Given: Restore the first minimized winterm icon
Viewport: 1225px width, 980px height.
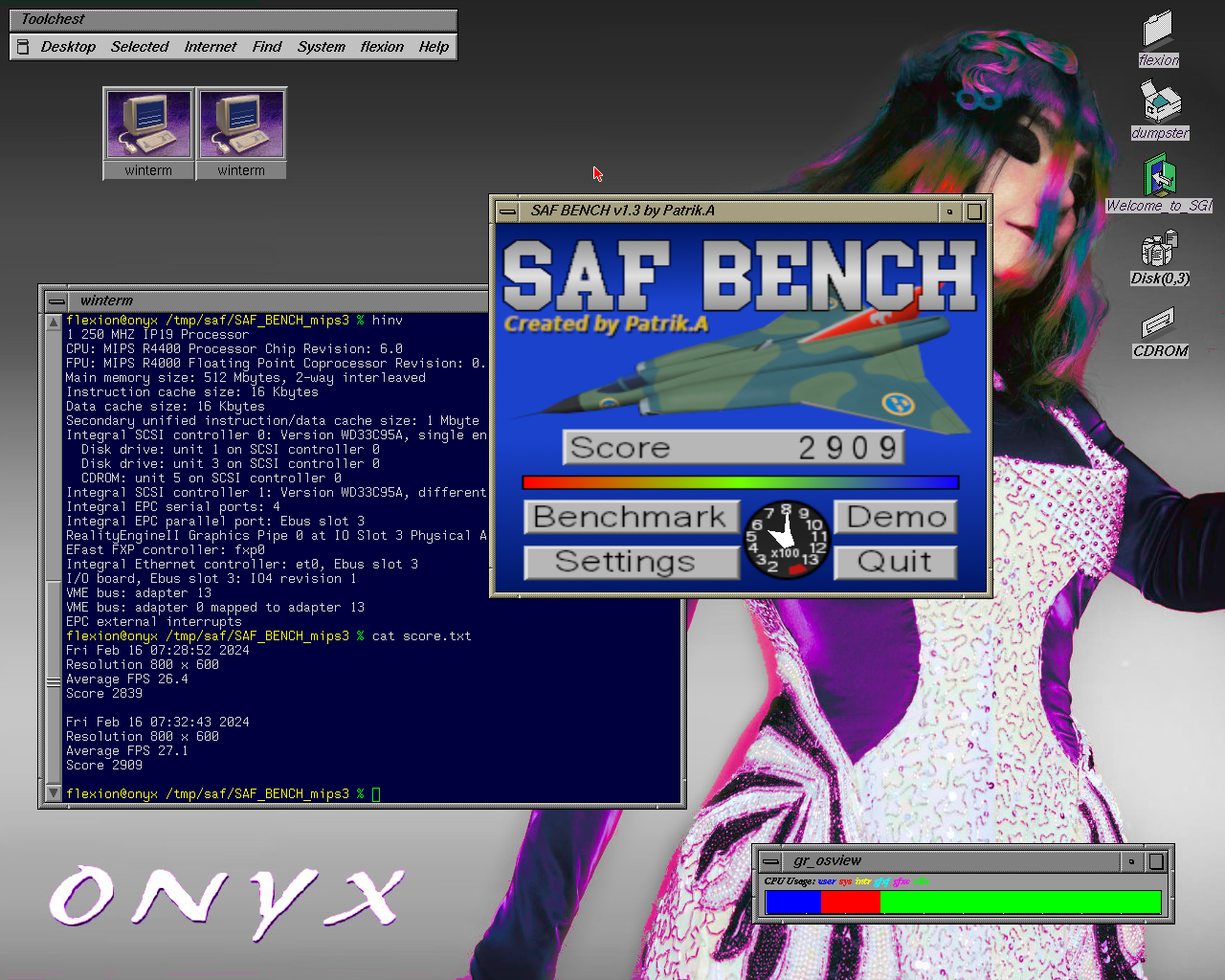Looking at the screenshot, I should (x=148, y=124).
